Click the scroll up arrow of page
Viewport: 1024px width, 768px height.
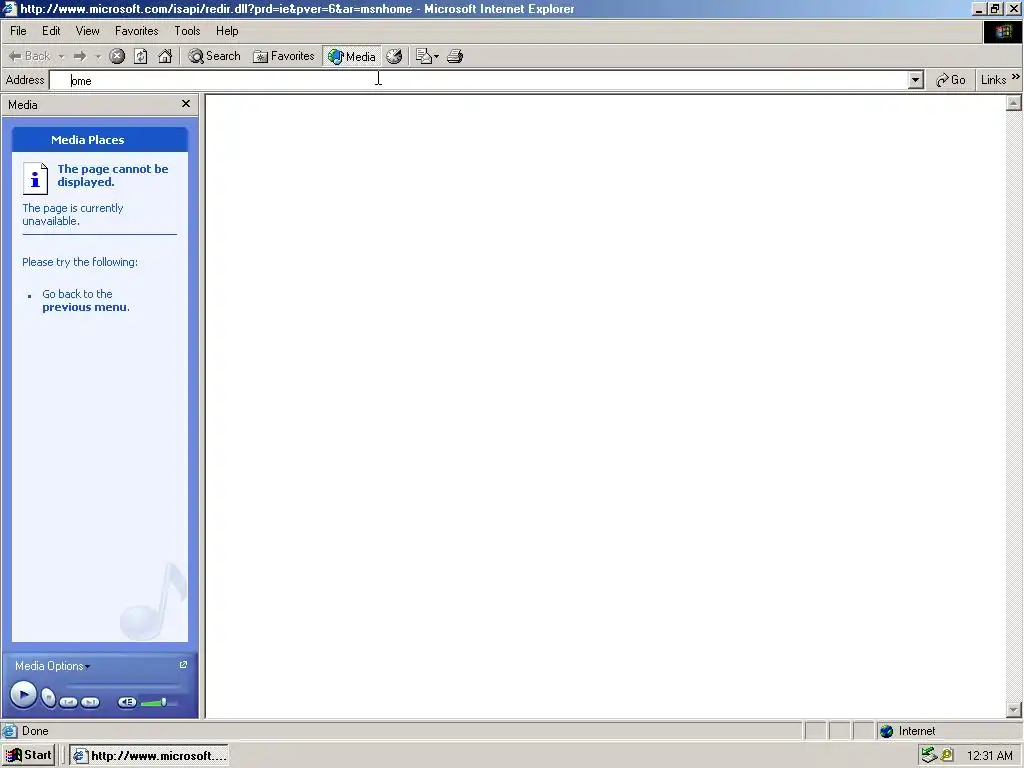(x=1014, y=103)
